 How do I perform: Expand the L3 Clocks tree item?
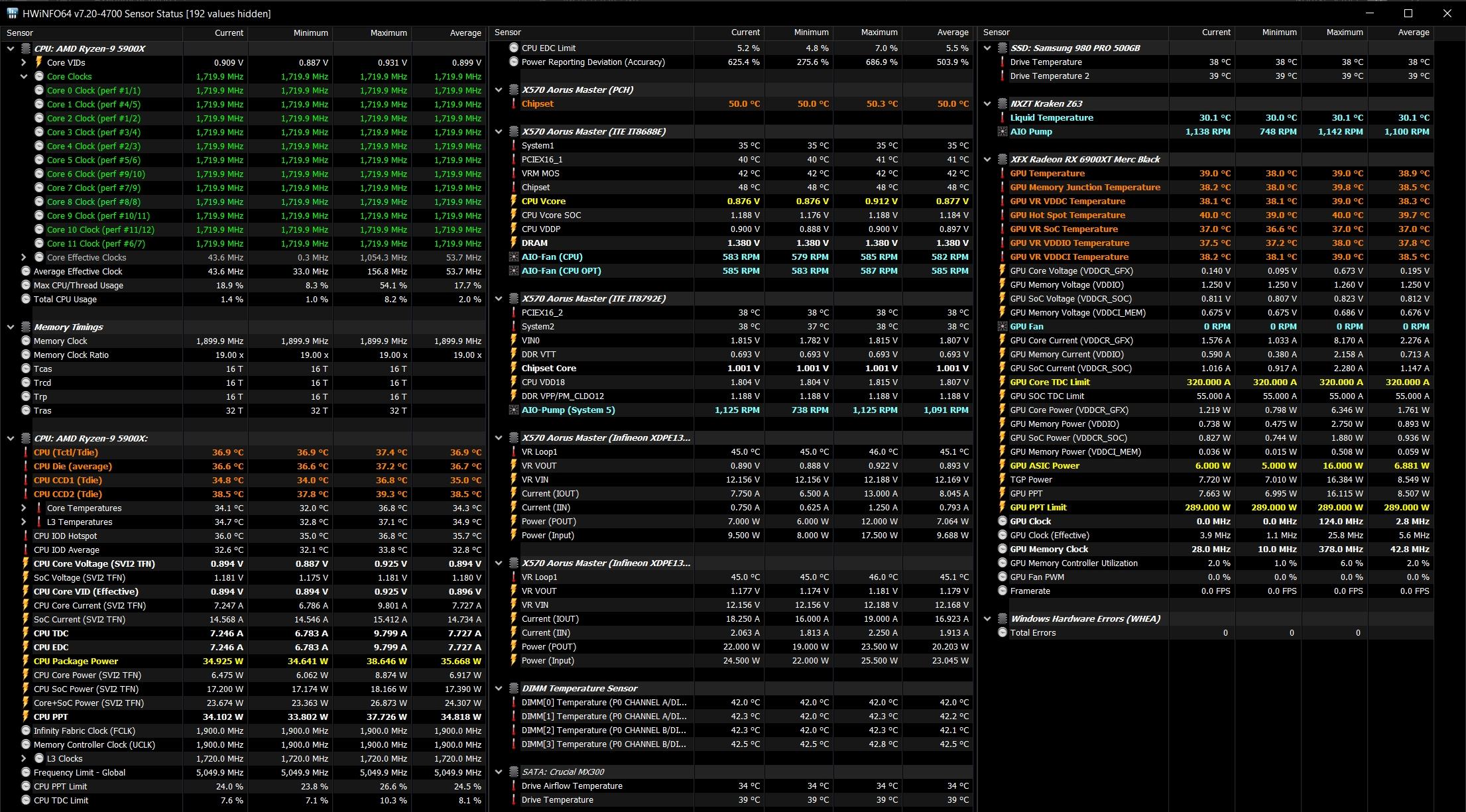pos(24,758)
